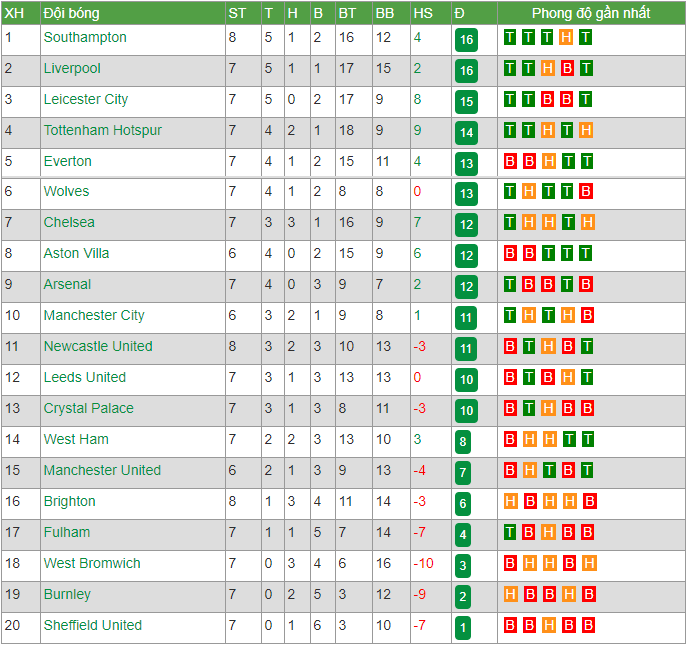This screenshot has height=645, width=687.
Task: Click Liverpool's red B form badge
Action: pos(567,68)
